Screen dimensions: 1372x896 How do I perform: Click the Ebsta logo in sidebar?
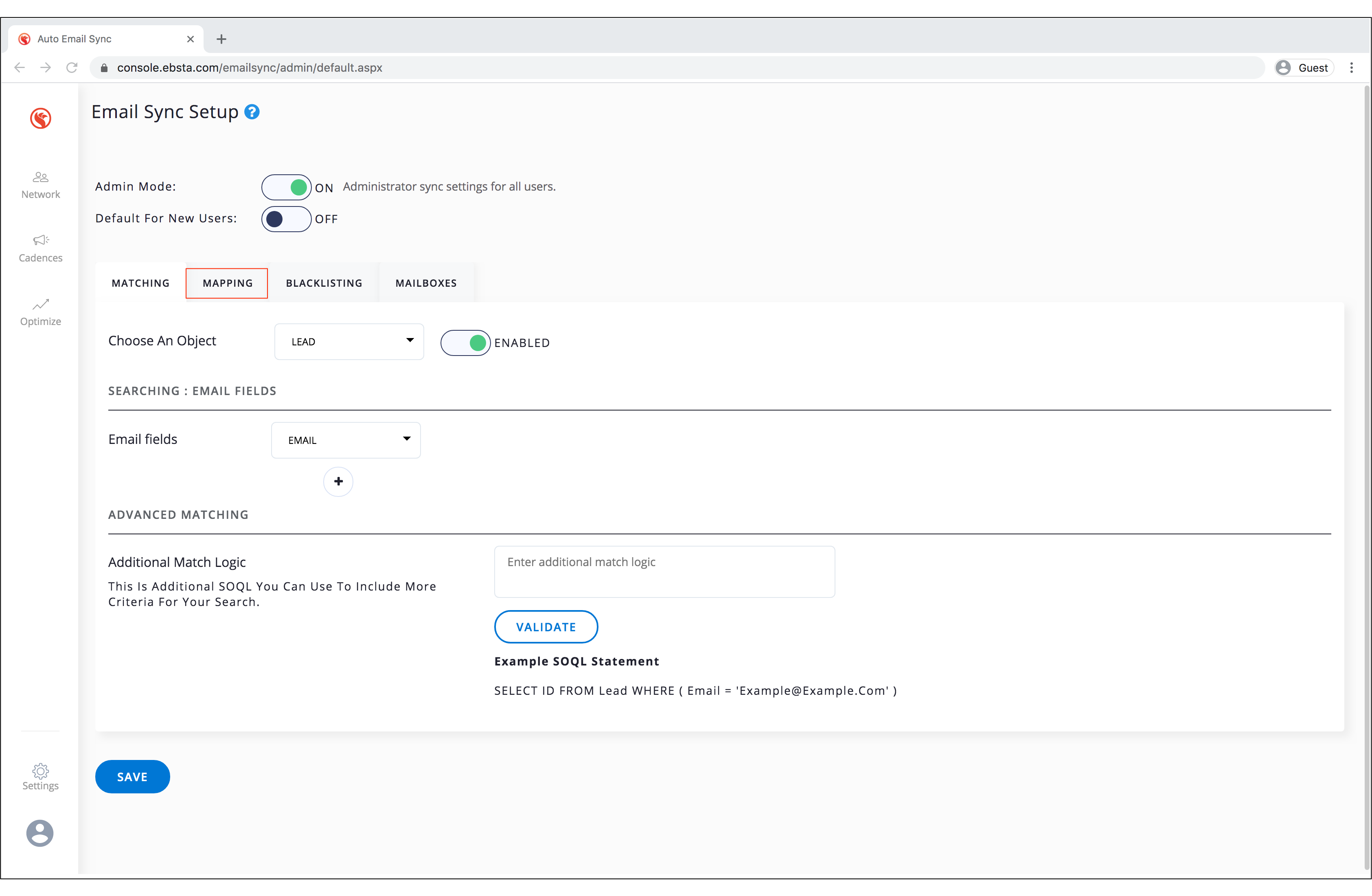[x=40, y=118]
